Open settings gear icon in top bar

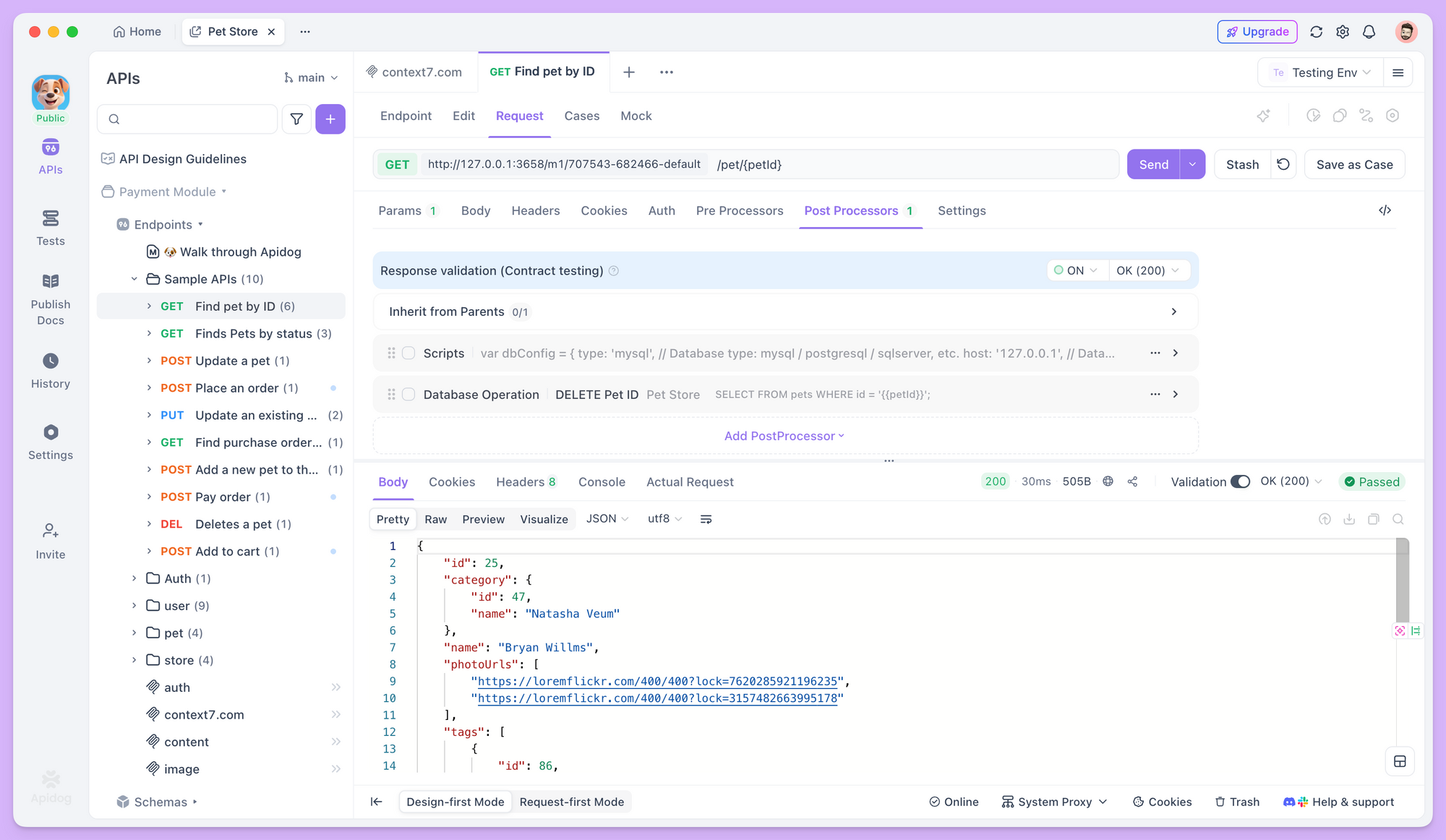coord(1343,32)
